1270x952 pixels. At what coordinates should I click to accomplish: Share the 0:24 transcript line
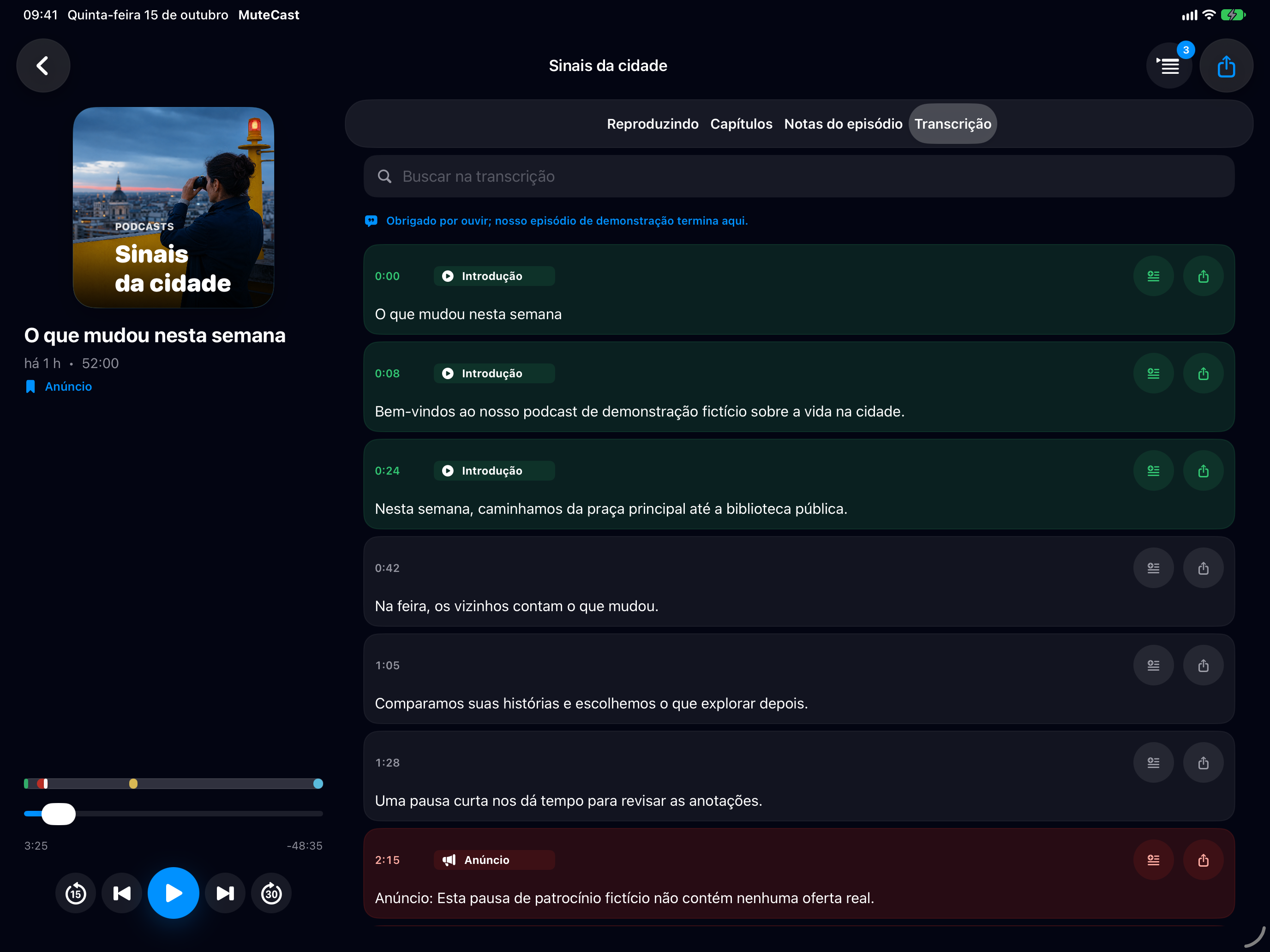[x=1203, y=470]
